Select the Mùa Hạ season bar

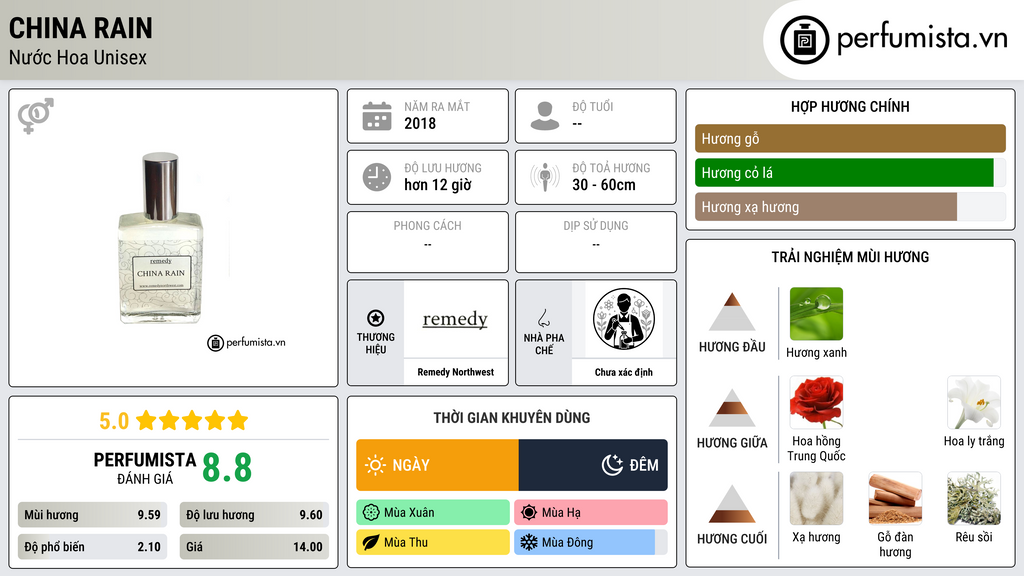pyautogui.click(x=591, y=513)
